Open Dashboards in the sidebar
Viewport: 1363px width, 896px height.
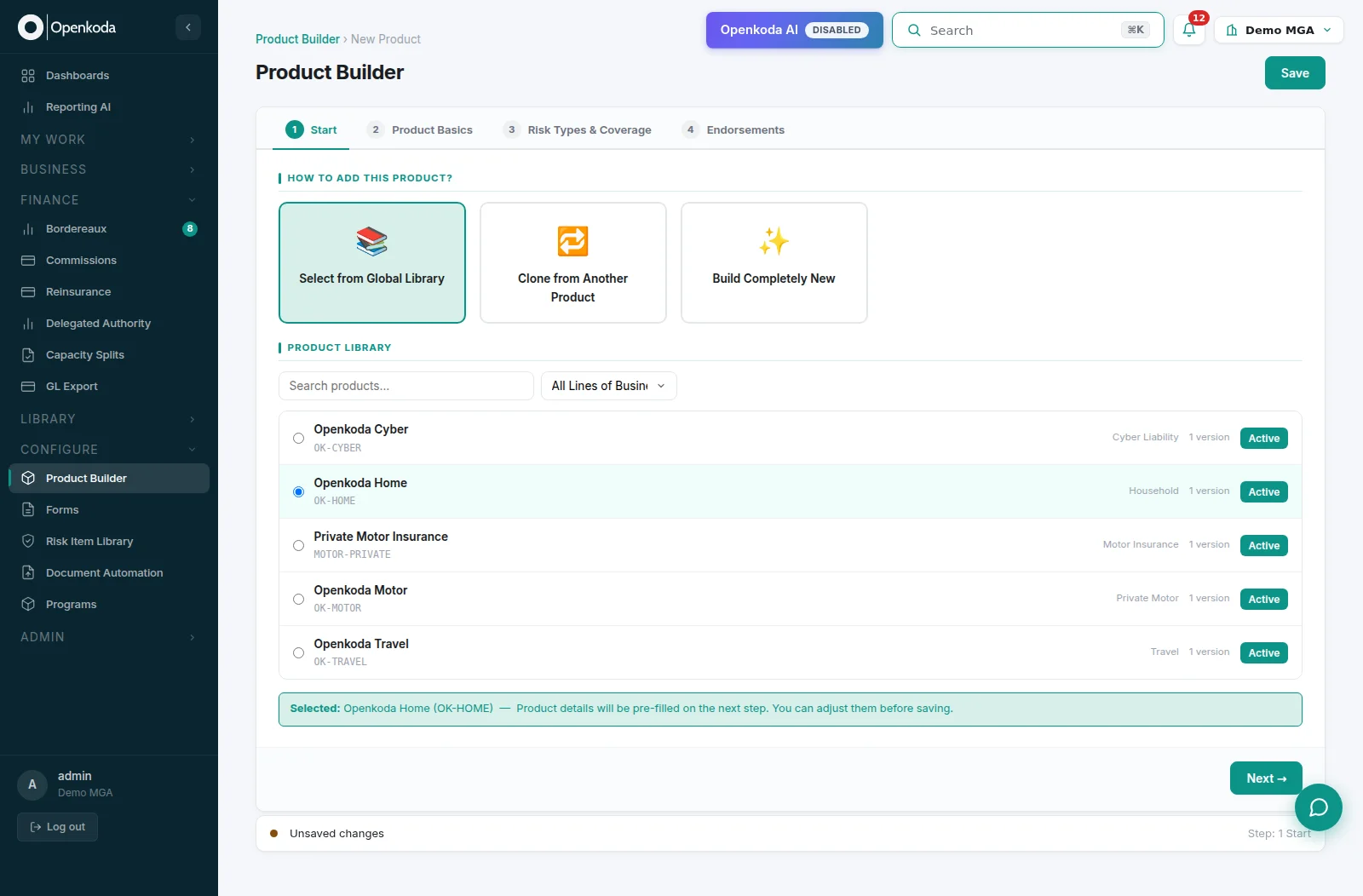tap(108, 76)
